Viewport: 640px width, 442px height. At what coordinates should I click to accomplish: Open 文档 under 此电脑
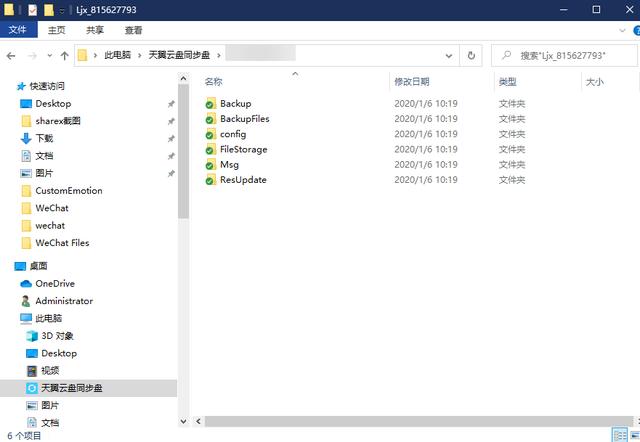[x=50, y=423]
